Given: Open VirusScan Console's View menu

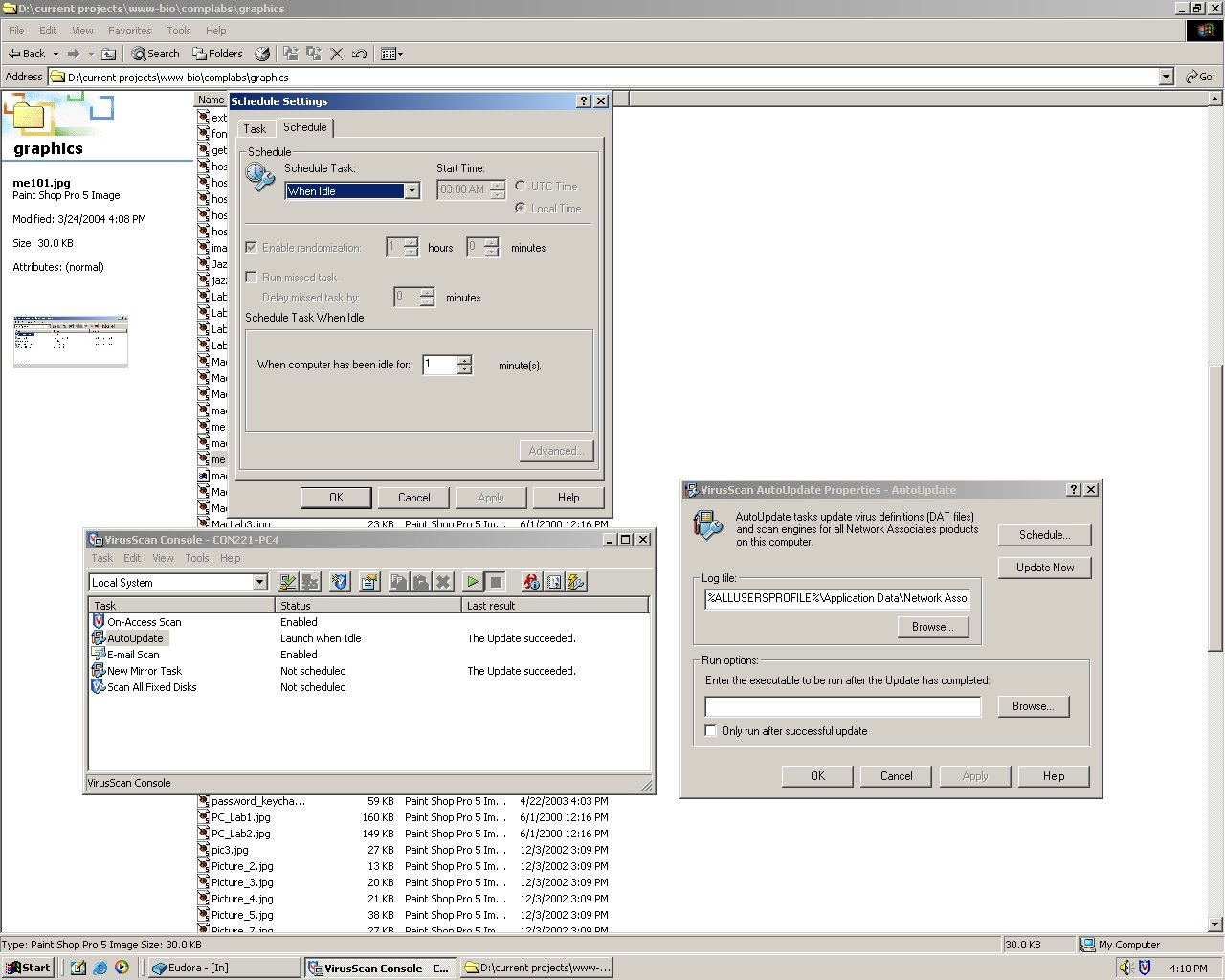Looking at the screenshot, I should click(x=164, y=558).
